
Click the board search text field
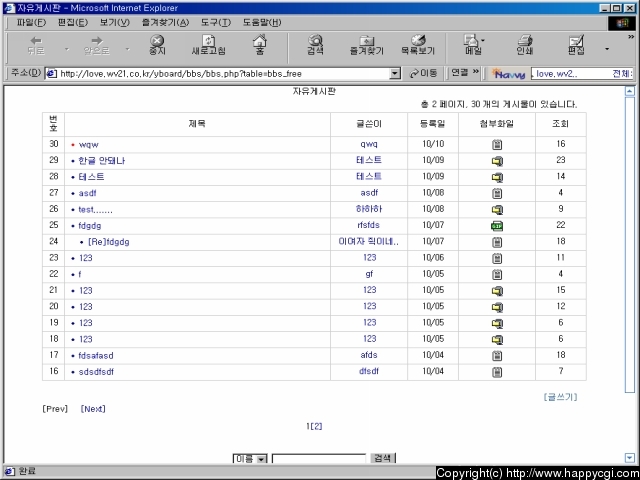[x=319, y=459]
